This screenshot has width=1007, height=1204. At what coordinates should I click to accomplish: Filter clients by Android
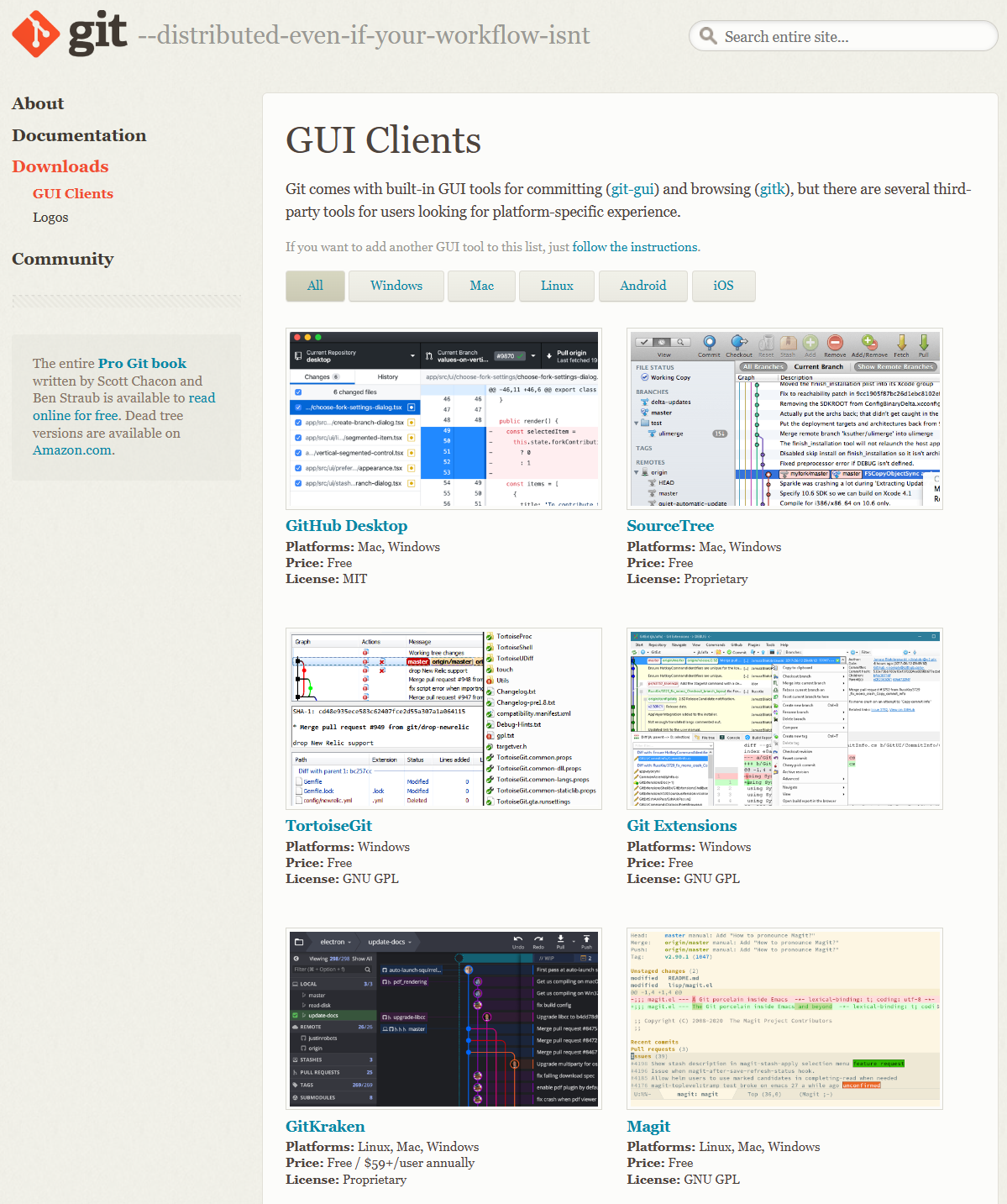(x=643, y=286)
